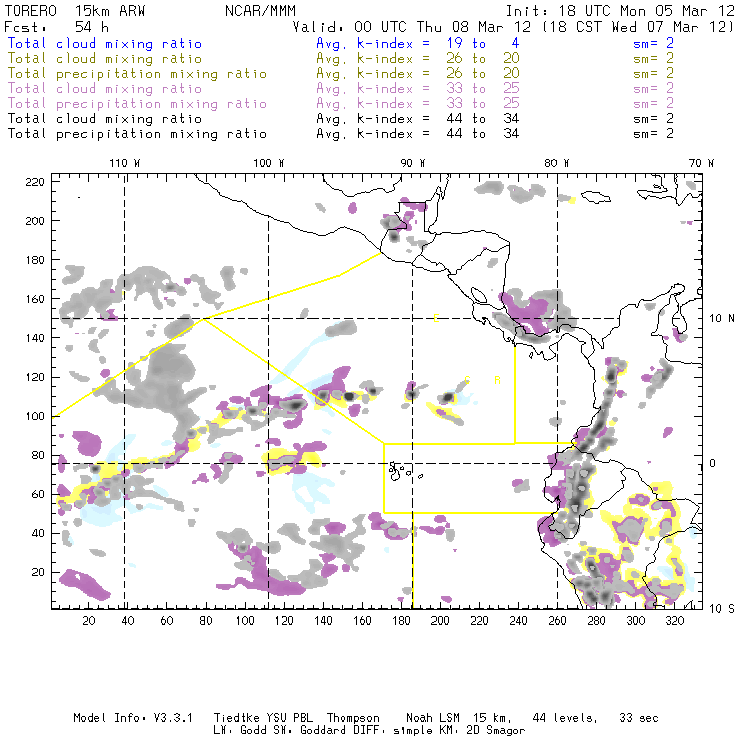Click the "320" tick on the horizontal axis
Viewport: 740px width, 740px height.
point(674,621)
